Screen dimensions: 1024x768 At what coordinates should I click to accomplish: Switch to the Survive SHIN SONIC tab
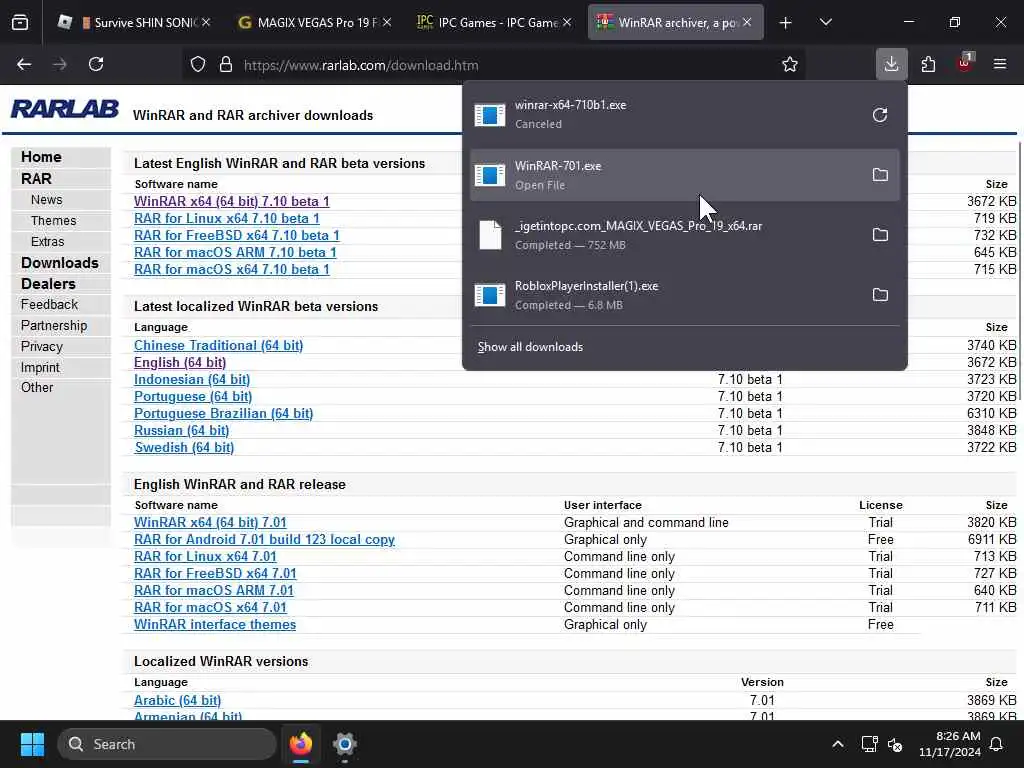point(135,22)
